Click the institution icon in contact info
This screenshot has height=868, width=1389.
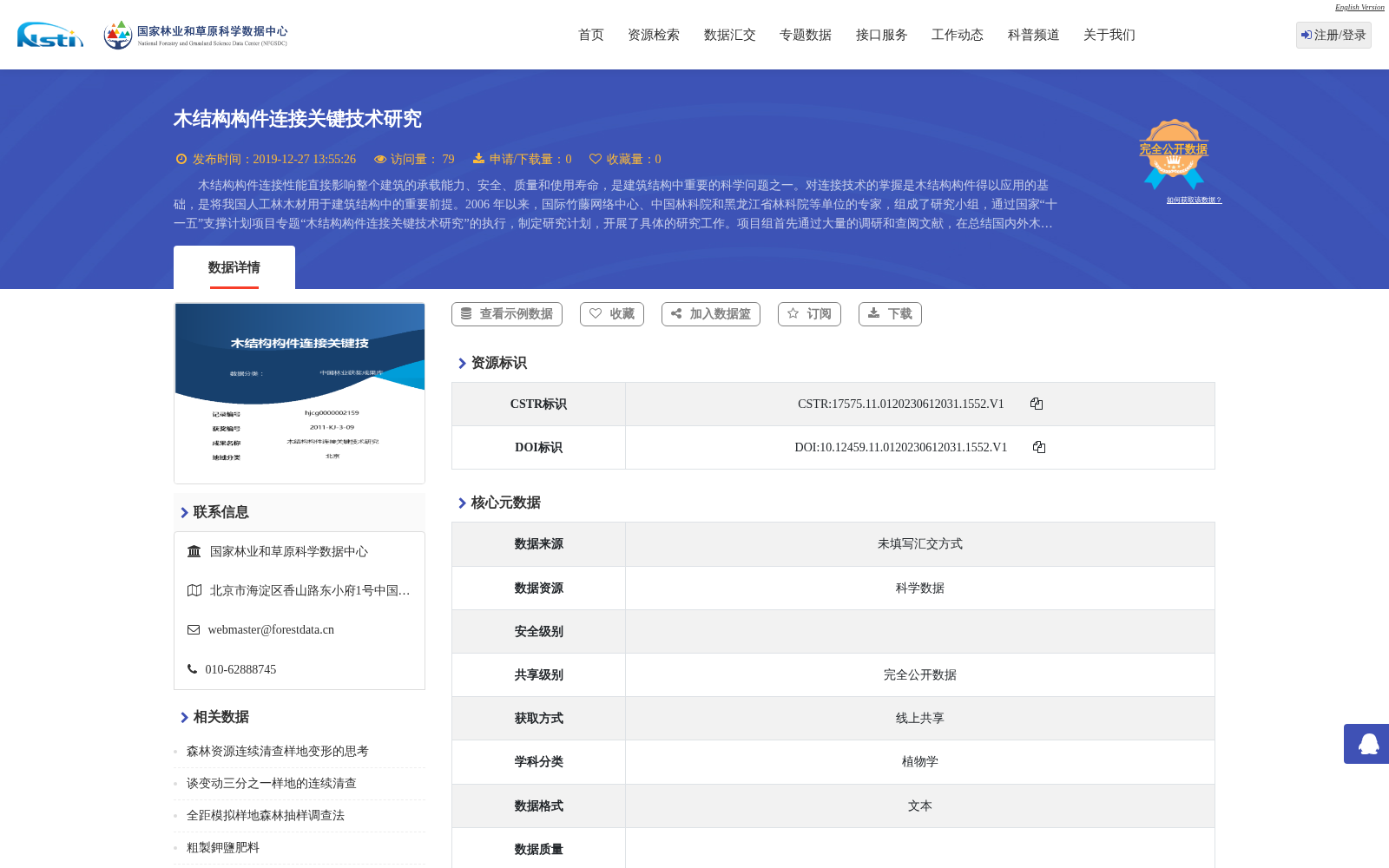pos(194,551)
